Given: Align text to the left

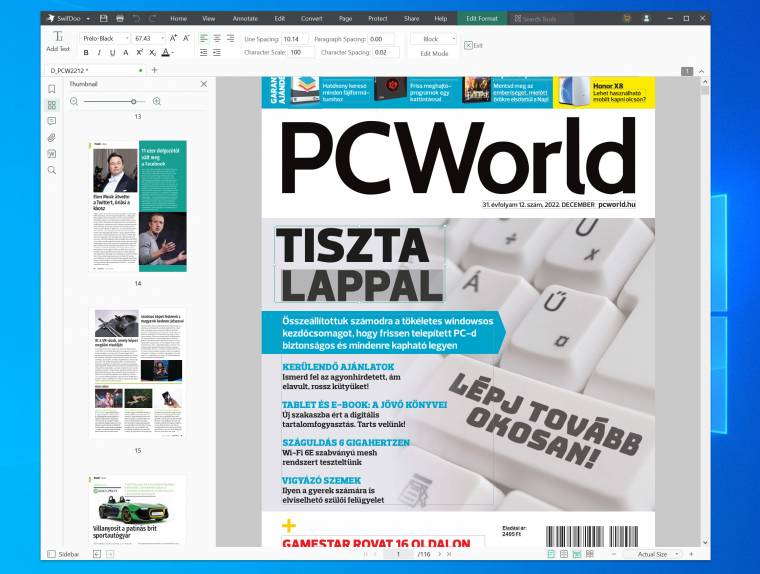Looking at the screenshot, I should (x=204, y=38).
